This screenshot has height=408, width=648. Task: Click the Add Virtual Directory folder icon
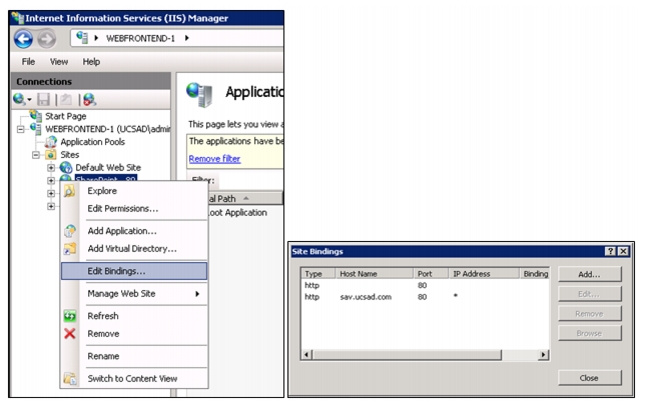click(x=70, y=248)
